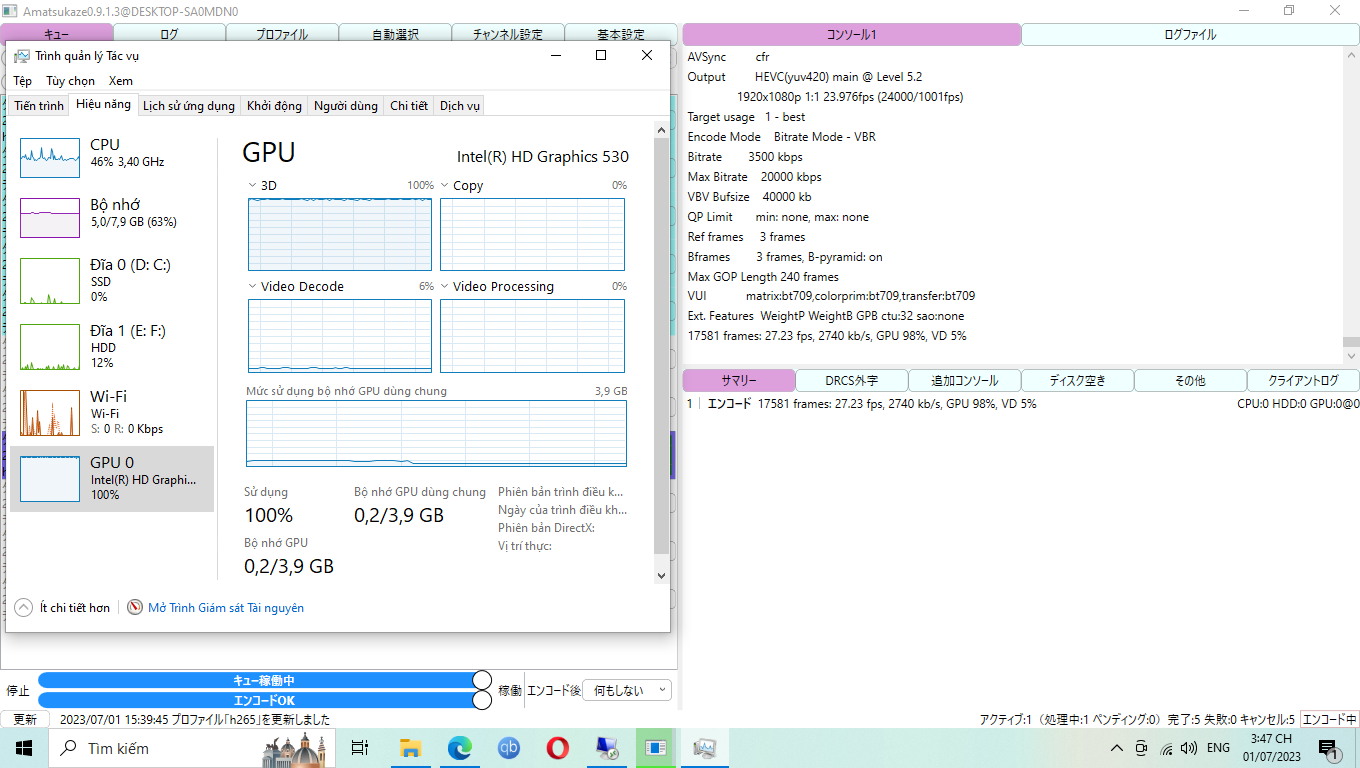This screenshot has height=768, width=1360.
Task: Toggle the エンコードOK switch
Action: click(264, 700)
